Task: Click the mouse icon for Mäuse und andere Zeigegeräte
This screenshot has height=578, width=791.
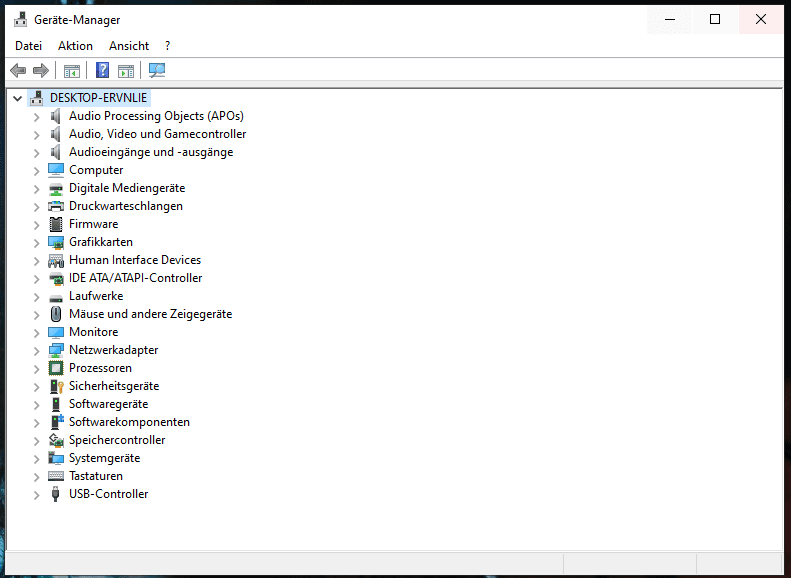Action: pyautogui.click(x=56, y=314)
